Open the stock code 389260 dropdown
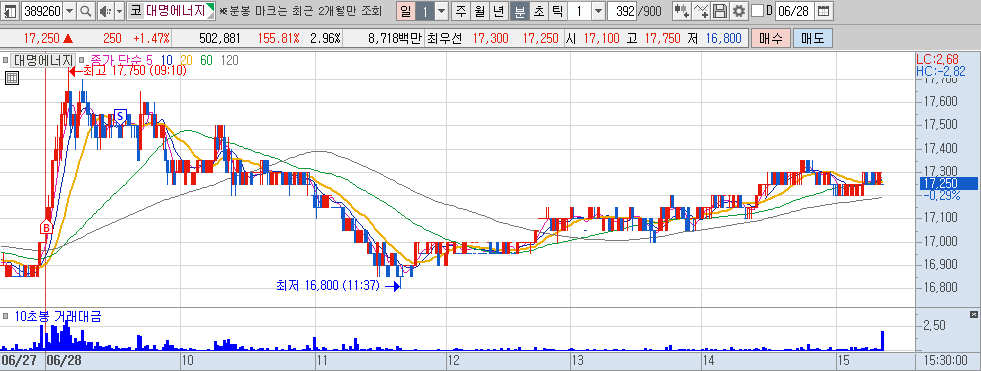 [69, 11]
